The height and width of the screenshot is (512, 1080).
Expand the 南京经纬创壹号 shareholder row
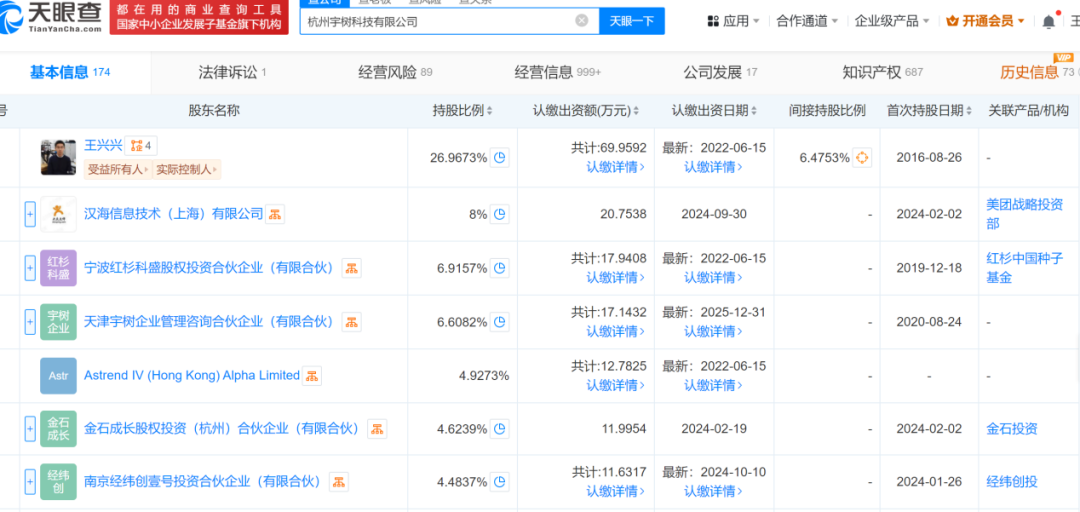coord(30,482)
